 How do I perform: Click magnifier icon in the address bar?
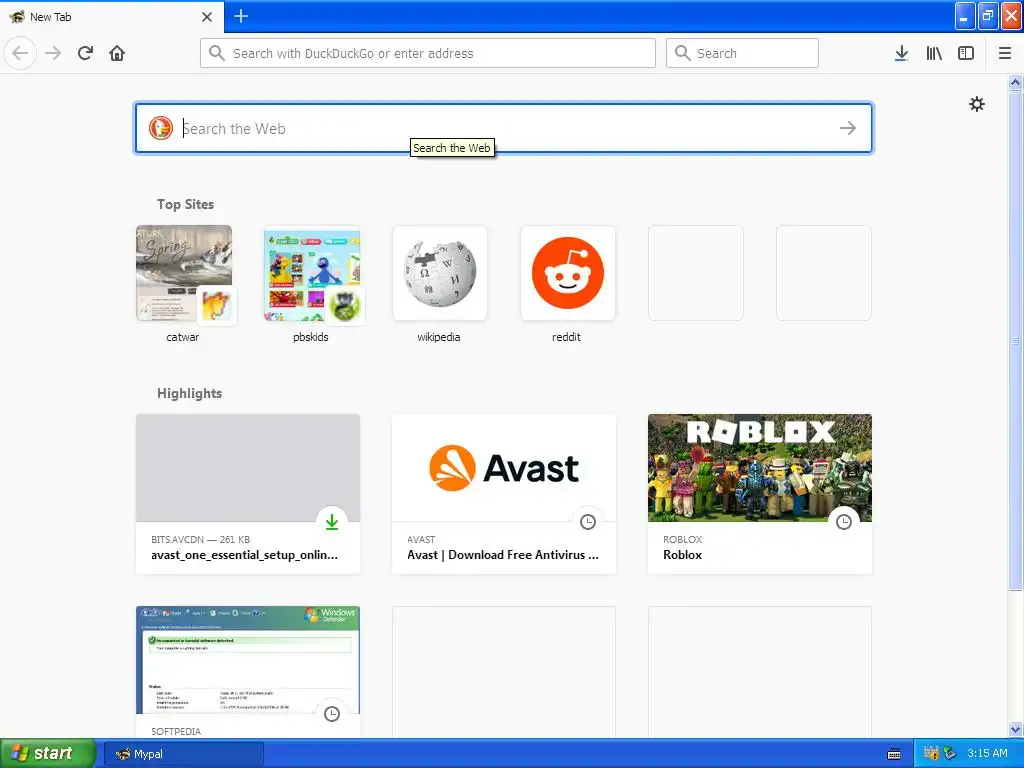pos(217,53)
